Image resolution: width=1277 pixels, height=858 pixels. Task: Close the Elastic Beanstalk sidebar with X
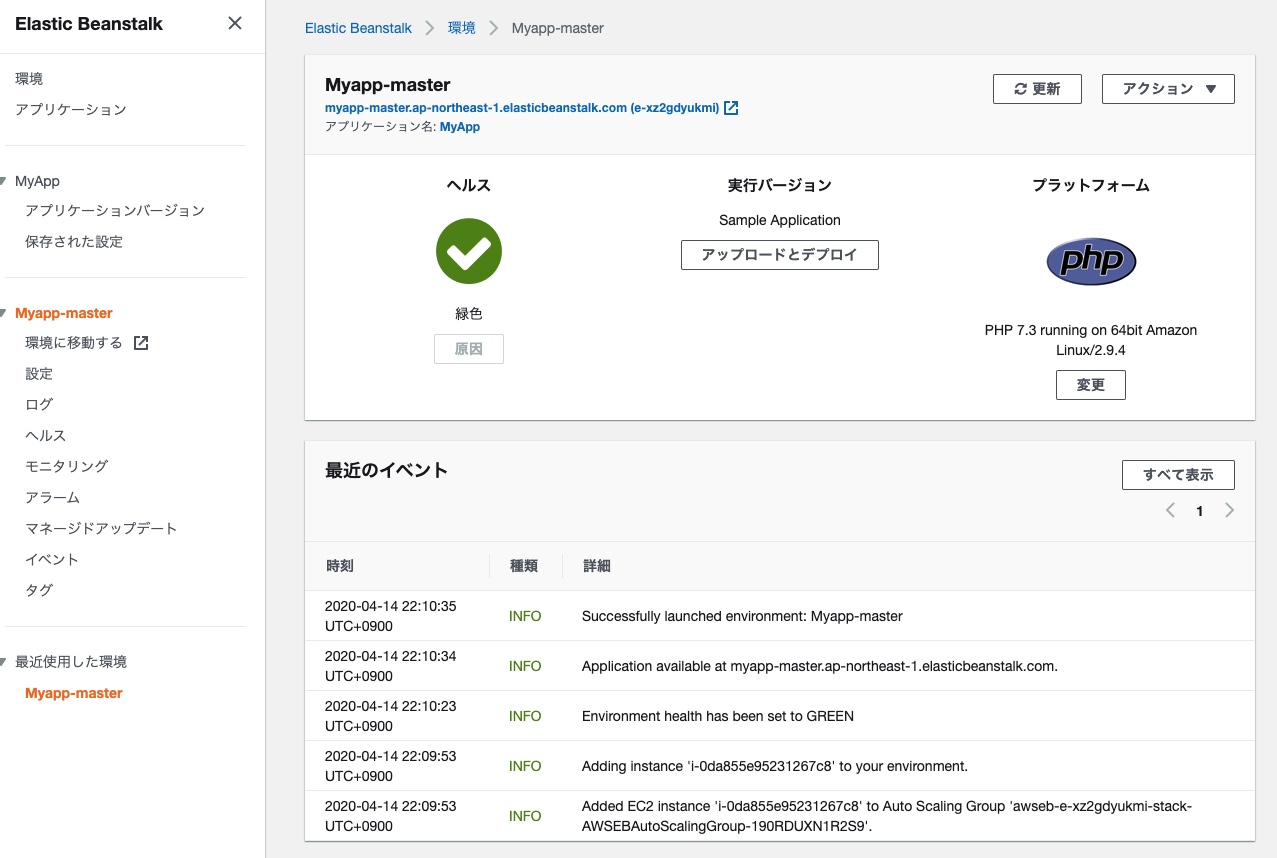coord(235,23)
